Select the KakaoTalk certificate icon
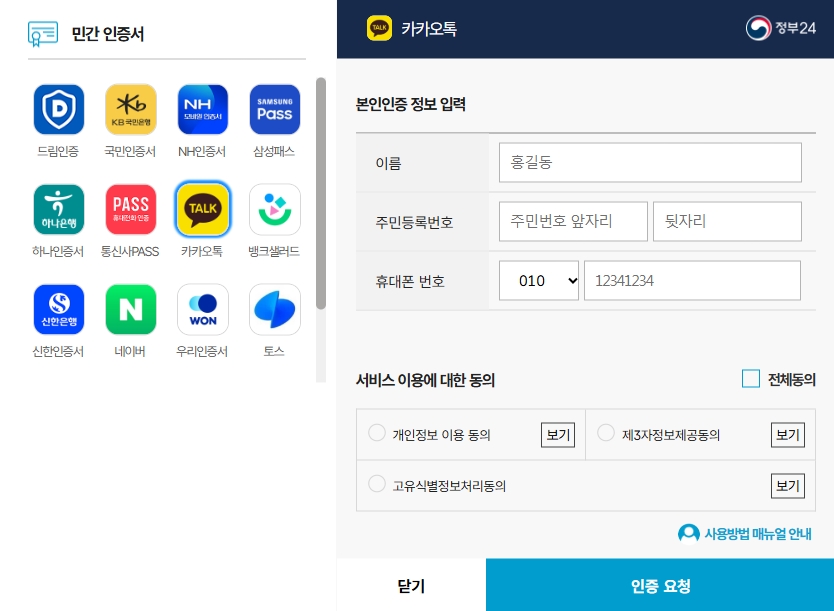 (x=202, y=208)
